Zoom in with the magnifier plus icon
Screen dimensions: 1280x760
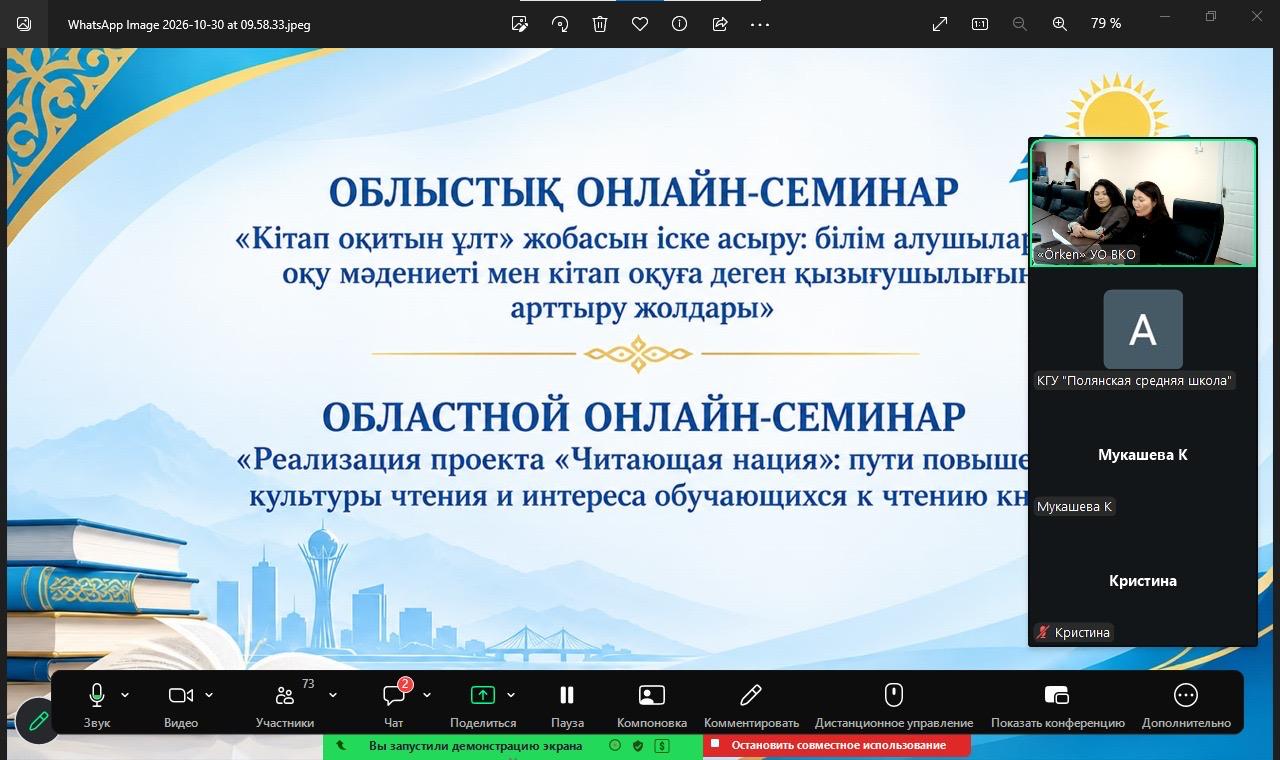1060,24
